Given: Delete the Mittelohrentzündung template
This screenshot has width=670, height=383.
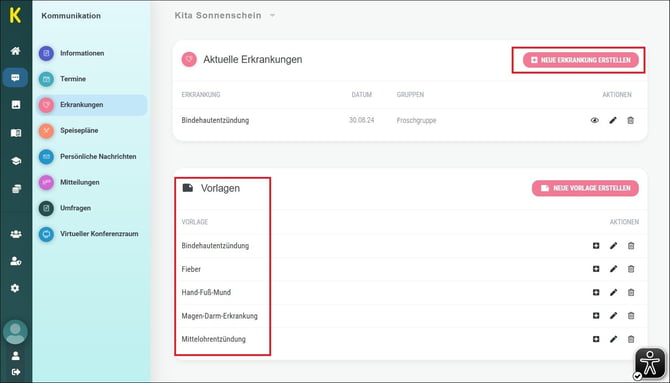Looking at the screenshot, I should (x=631, y=339).
